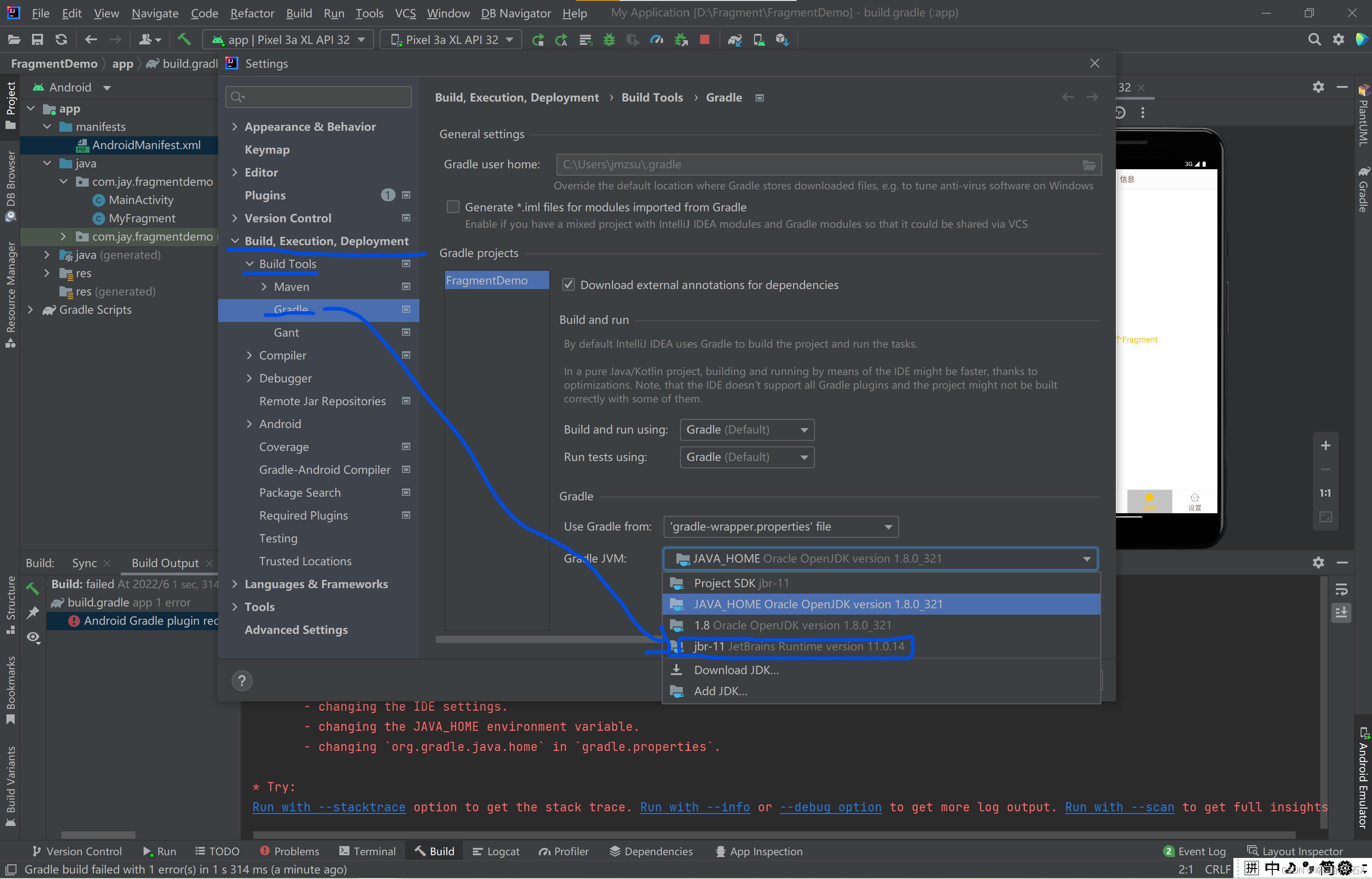Image resolution: width=1372 pixels, height=879 pixels.
Task: Click the Debug app bug icon
Action: click(x=609, y=39)
